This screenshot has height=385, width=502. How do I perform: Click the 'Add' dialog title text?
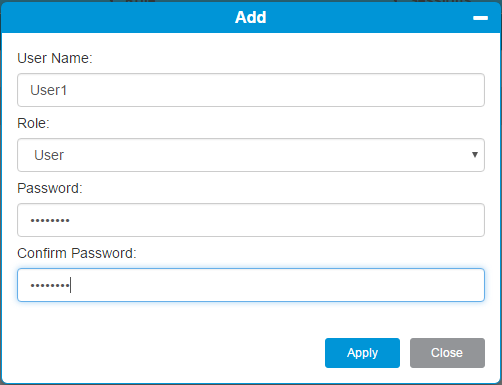click(251, 17)
